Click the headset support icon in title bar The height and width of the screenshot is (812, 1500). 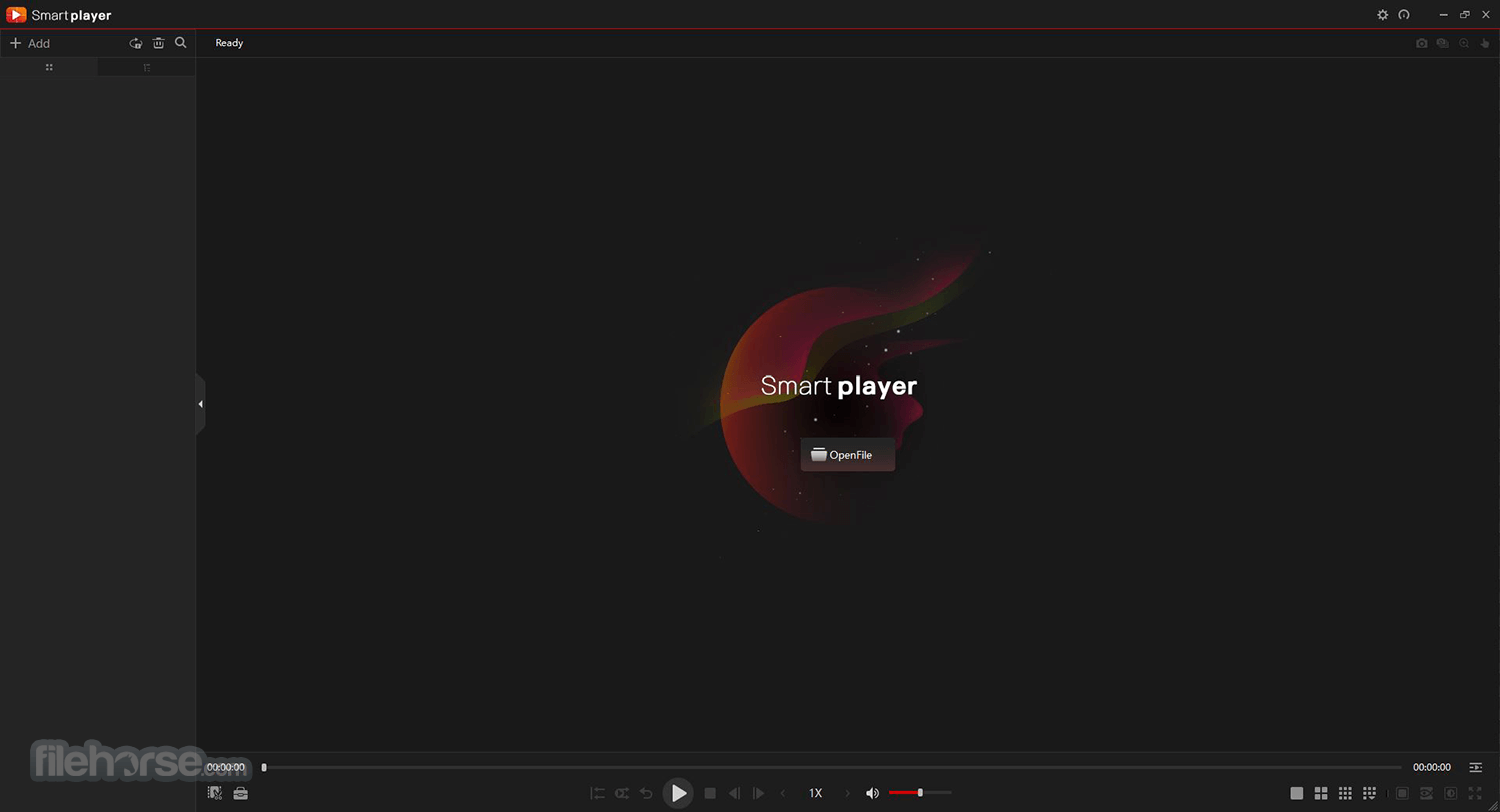[1404, 15]
